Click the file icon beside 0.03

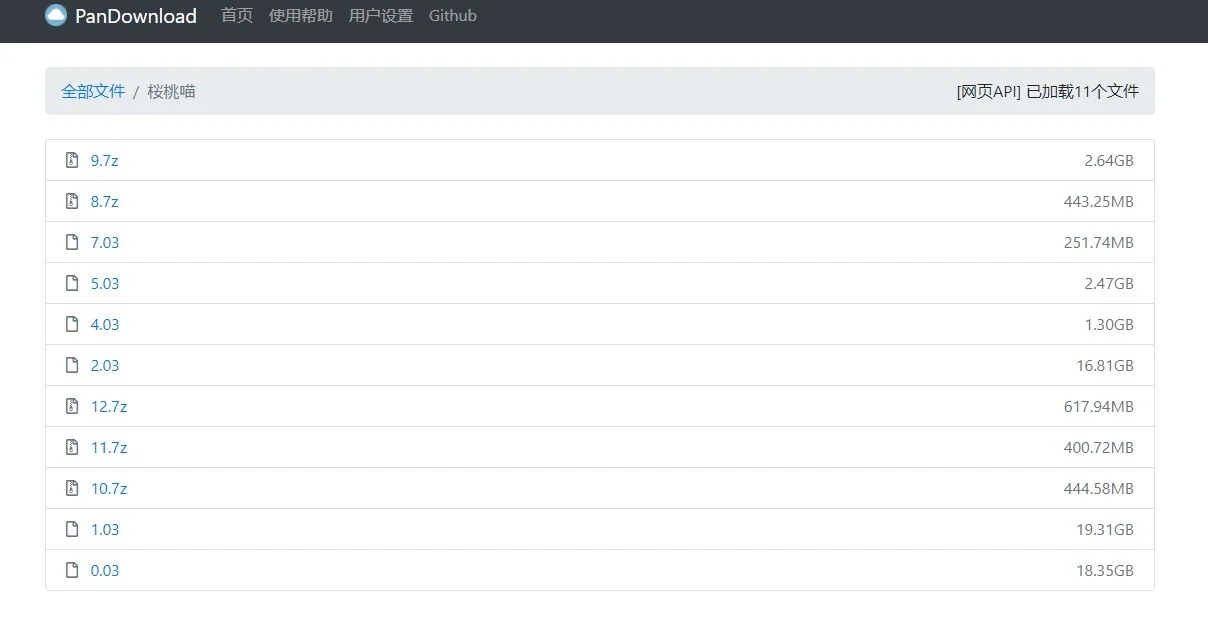point(72,570)
